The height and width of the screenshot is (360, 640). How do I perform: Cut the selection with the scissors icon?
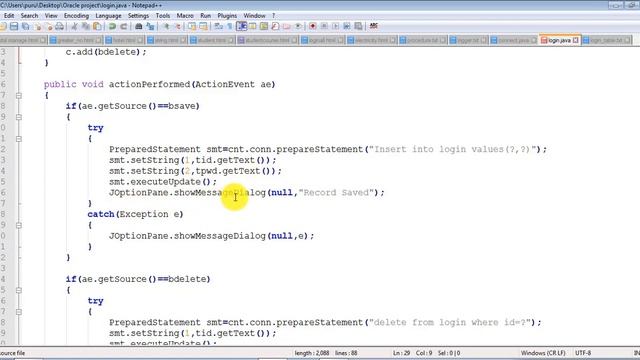point(74,27)
